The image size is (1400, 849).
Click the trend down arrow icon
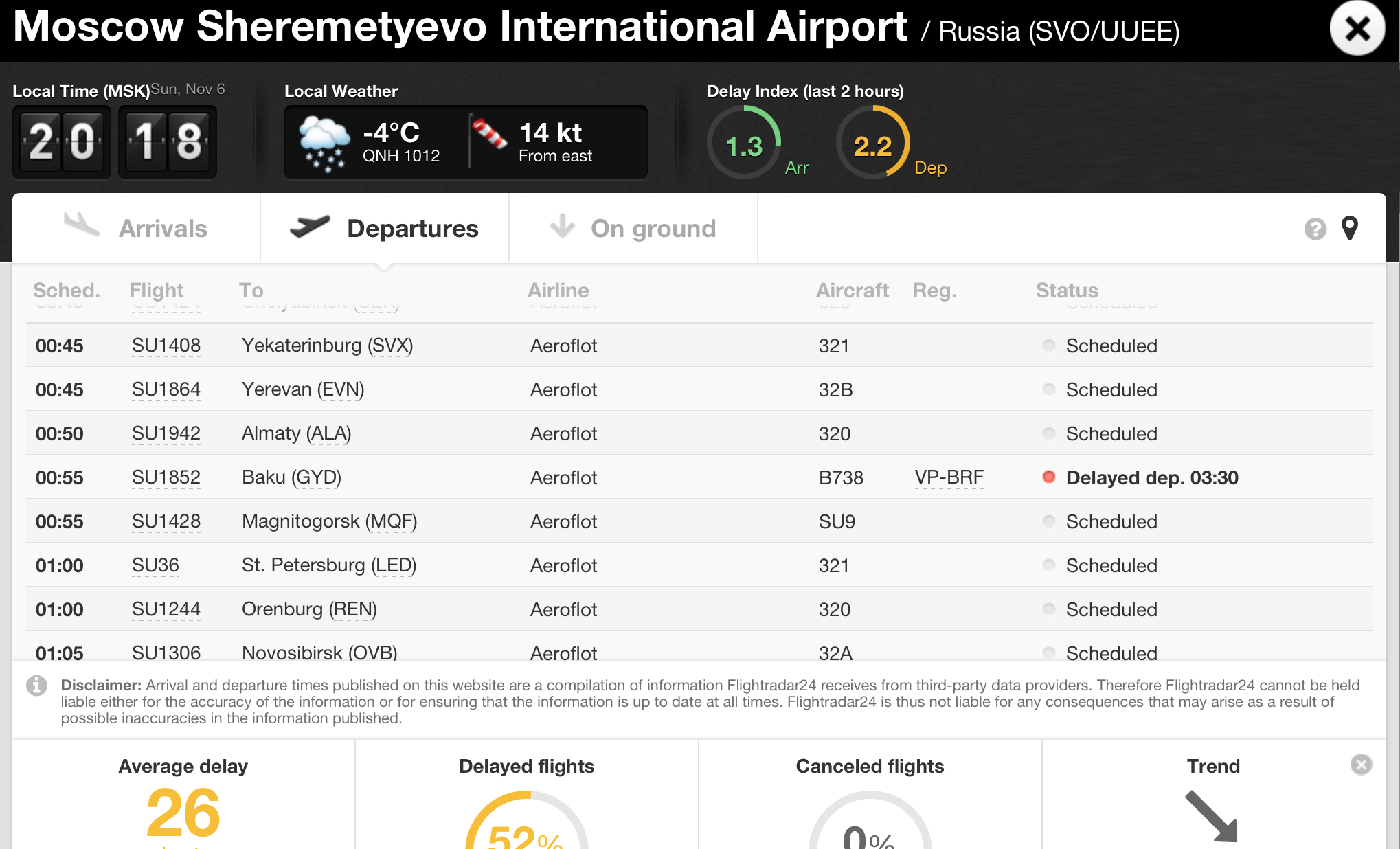pyautogui.click(x=1212, y=816)
